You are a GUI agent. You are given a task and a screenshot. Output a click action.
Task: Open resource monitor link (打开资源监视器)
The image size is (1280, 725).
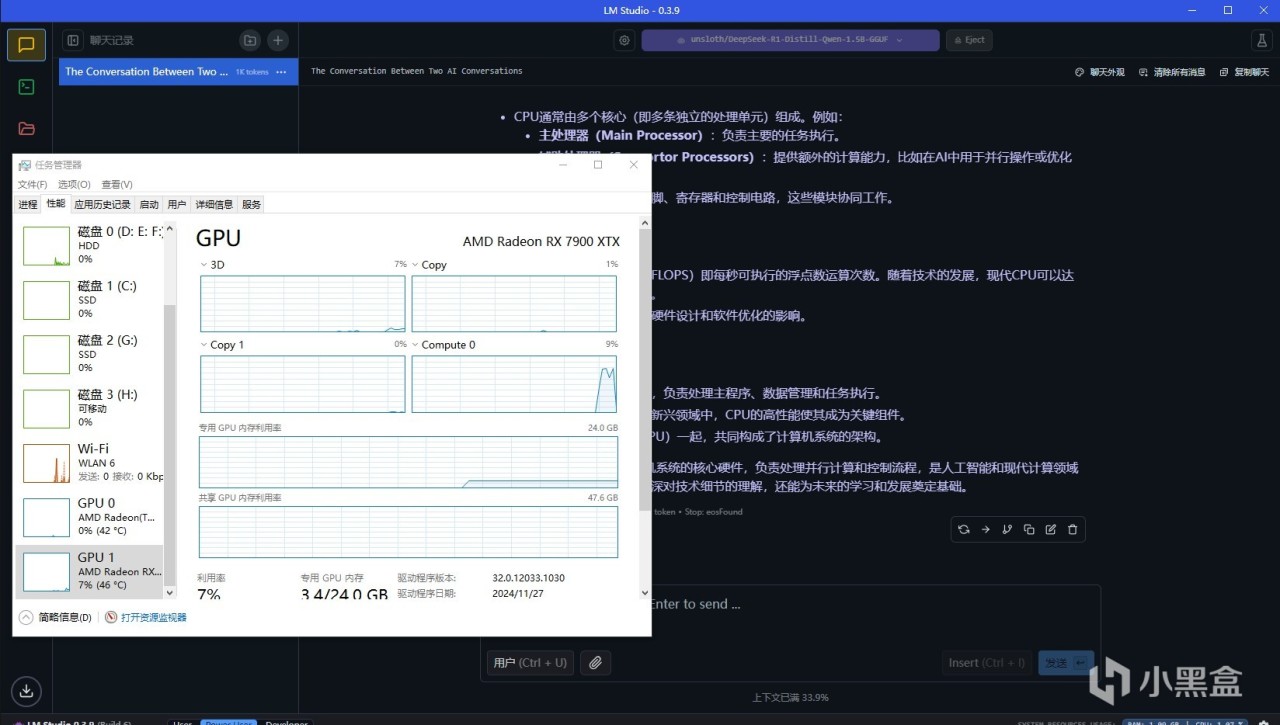click(x=146, y=617)
